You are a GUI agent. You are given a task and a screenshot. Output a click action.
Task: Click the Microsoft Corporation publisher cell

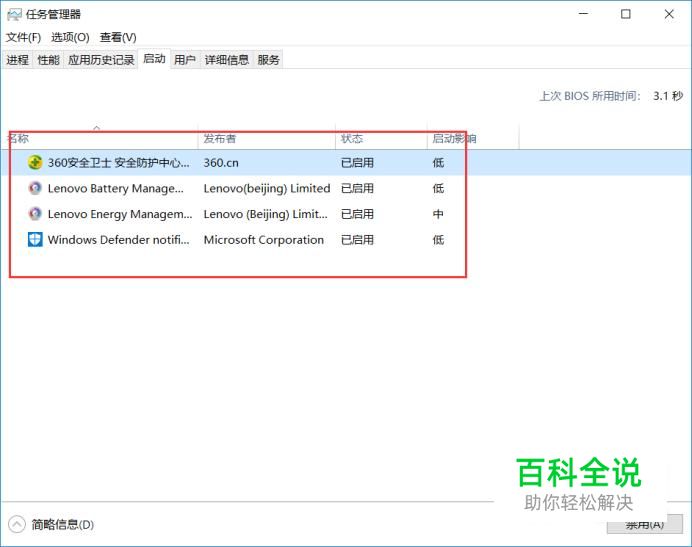(x=264, y=240)
